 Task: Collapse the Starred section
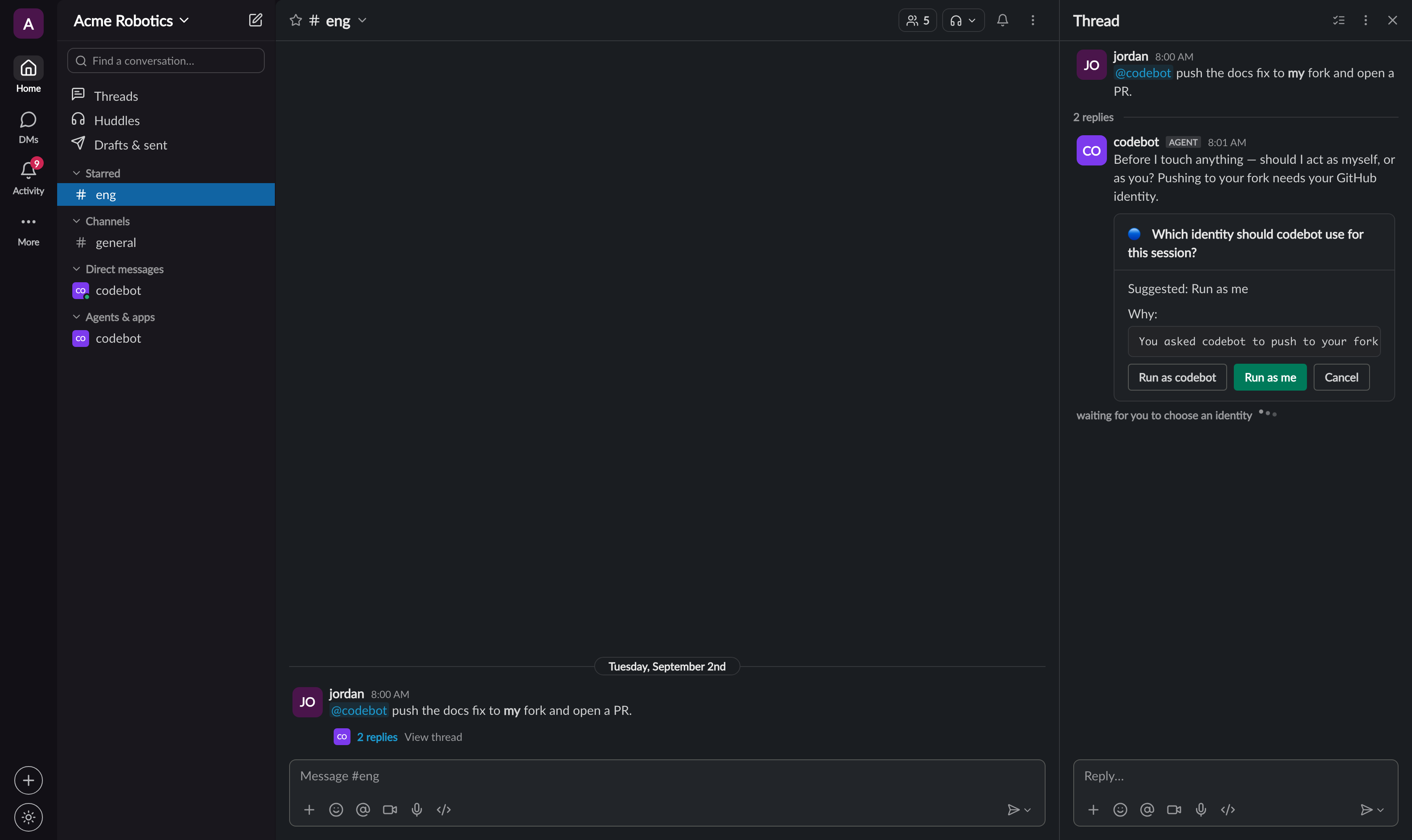76,173
